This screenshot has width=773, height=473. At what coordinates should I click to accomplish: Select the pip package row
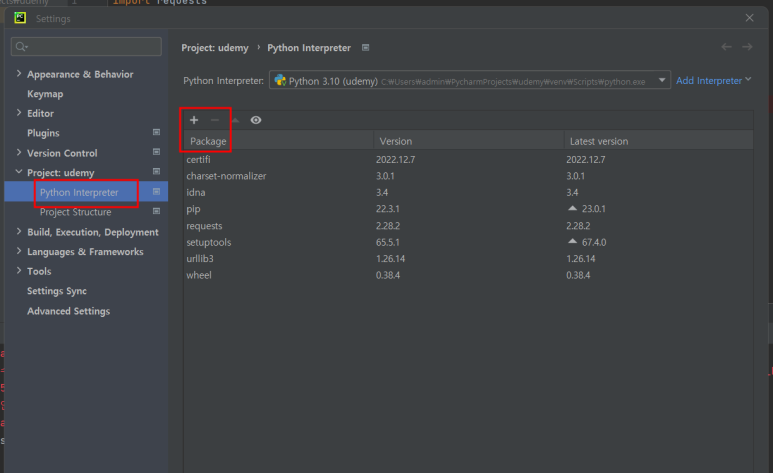[x=468, y=209]
